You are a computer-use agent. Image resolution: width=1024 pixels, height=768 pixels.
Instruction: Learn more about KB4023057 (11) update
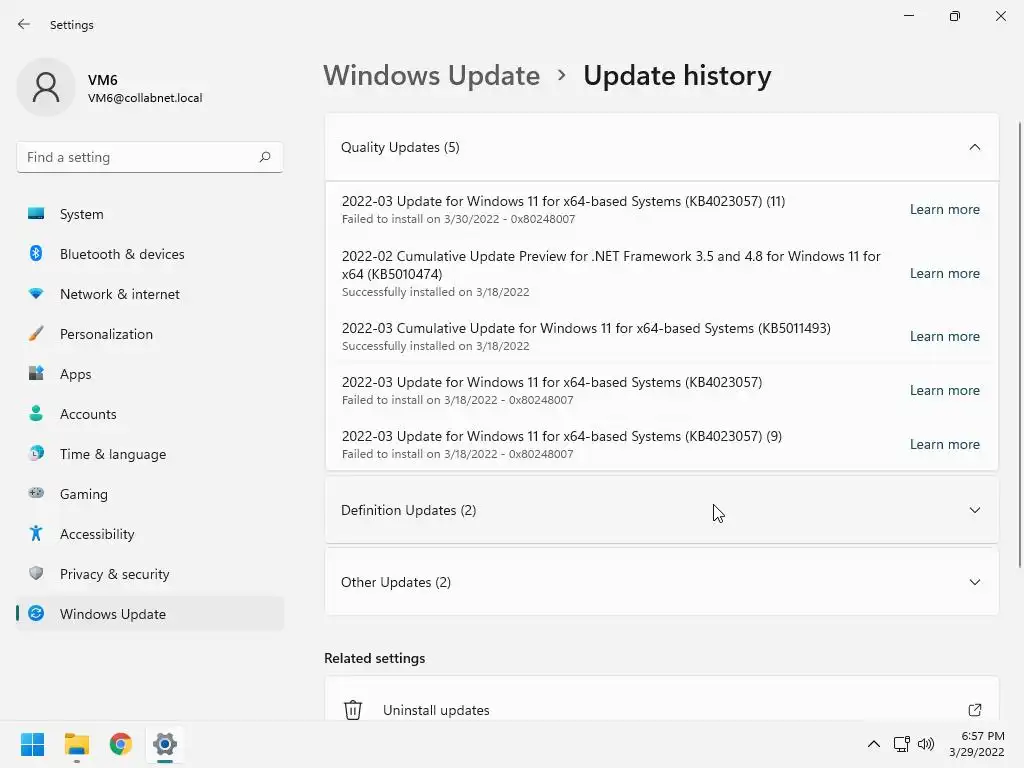click(944, 209)
